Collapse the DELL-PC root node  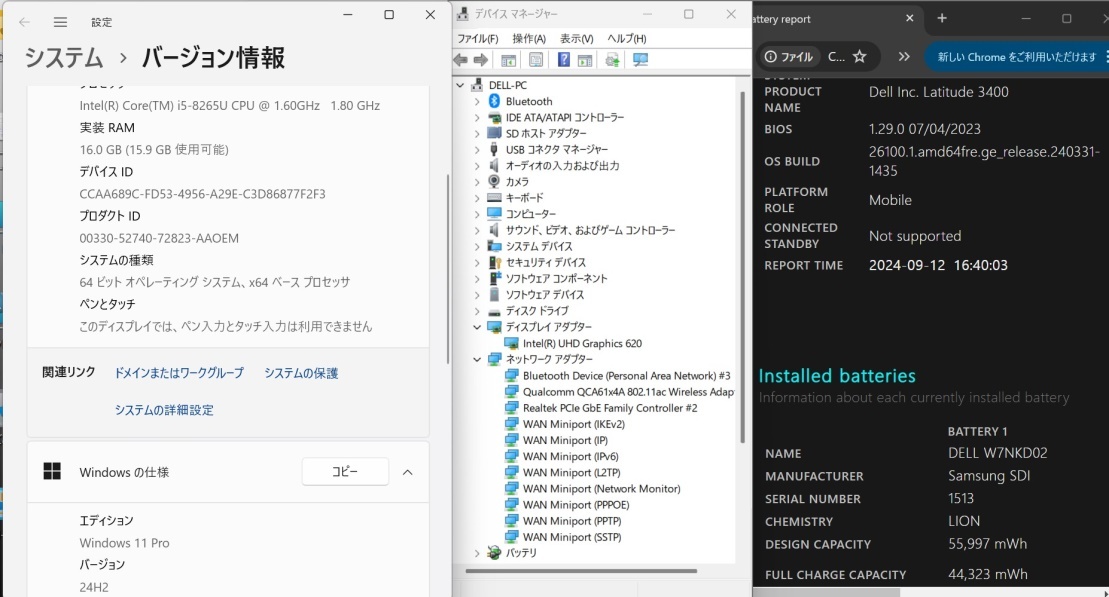pos(460,85)
